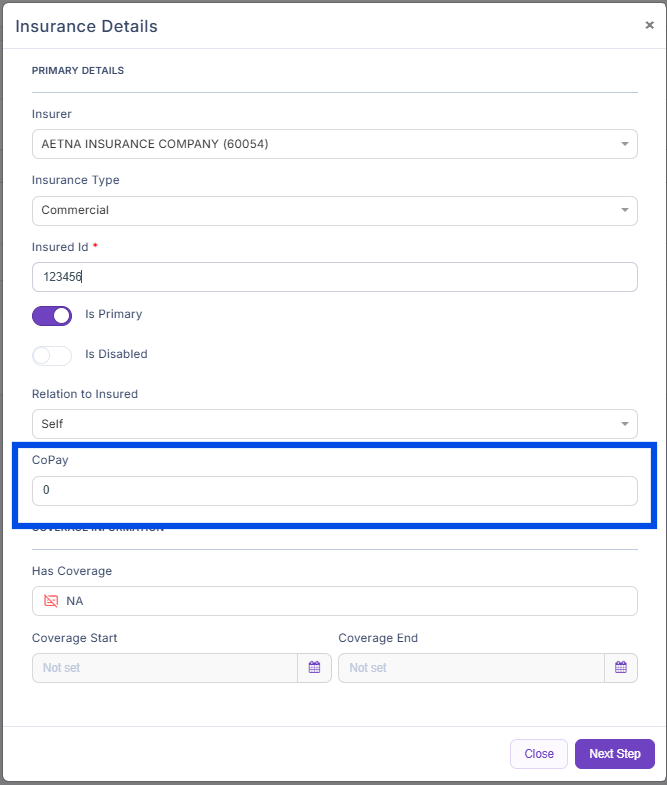Open the Insurer dropdown
Image resolution: width=667 pixels, height=785 pixels.
(x=334, y=144)
